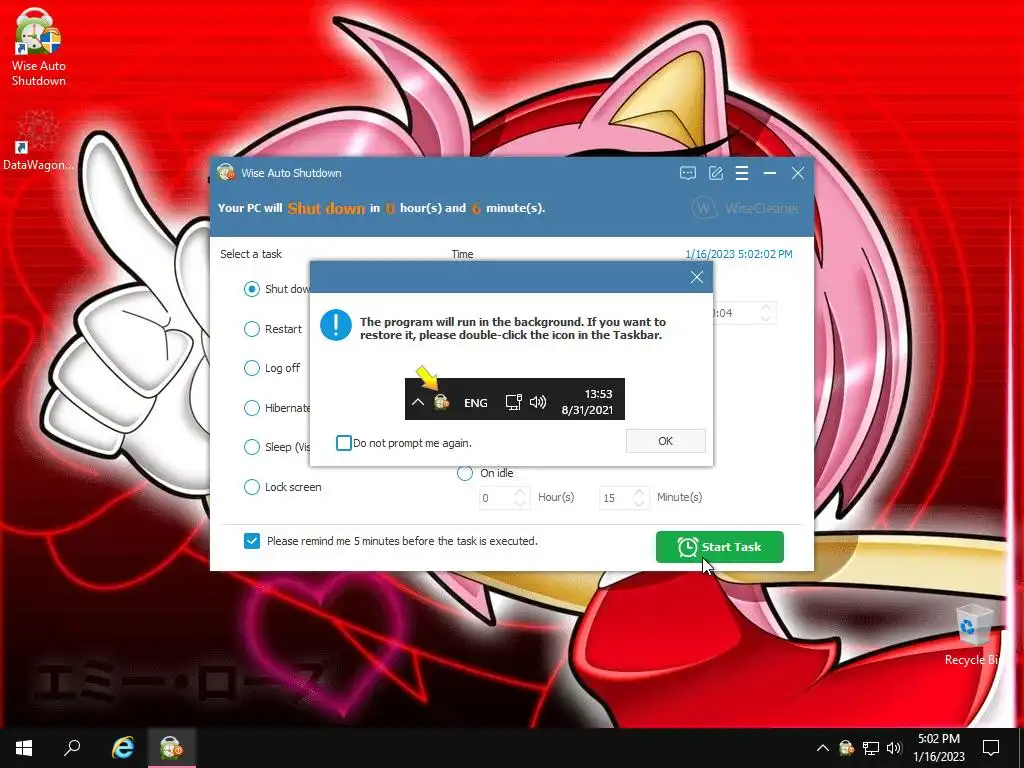Uncheck the 5 minutes reminder checkbox
This screenshot has width=1024, height=768.
(251, 541)
